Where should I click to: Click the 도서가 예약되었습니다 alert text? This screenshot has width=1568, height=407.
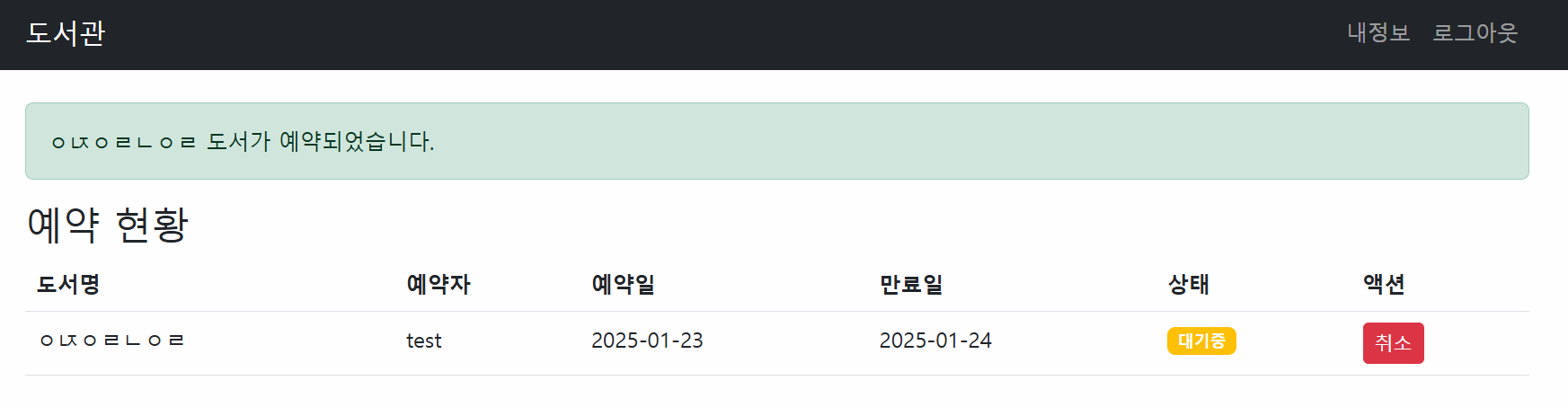click(x=321, y=141)
